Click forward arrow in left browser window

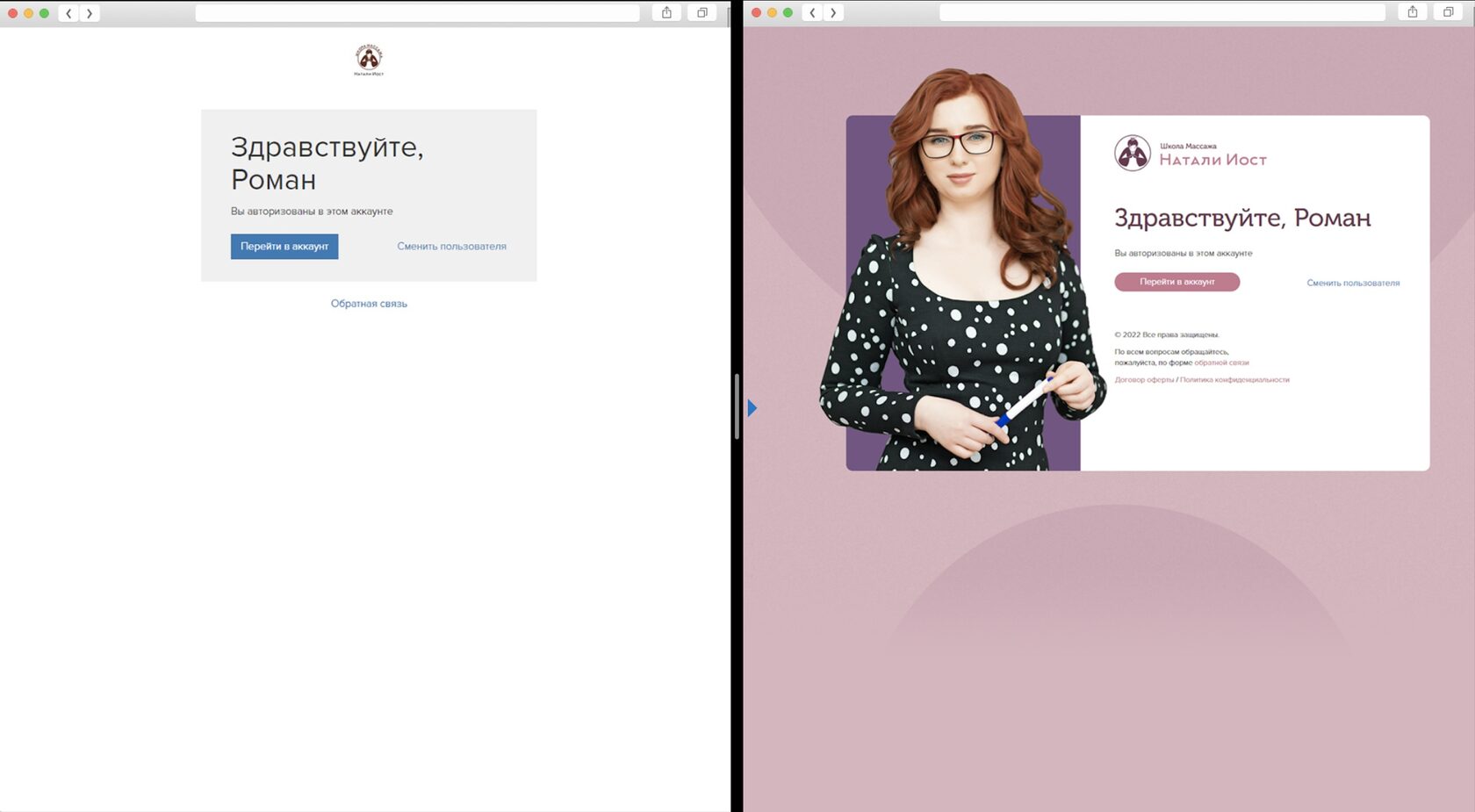[x=90, y=13]
